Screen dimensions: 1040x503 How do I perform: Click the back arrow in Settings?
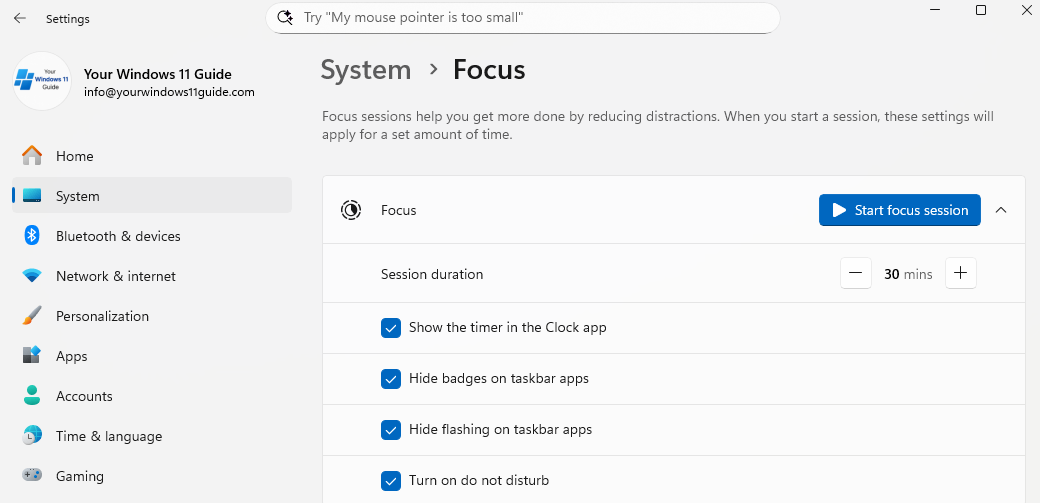tap(19, 19)
